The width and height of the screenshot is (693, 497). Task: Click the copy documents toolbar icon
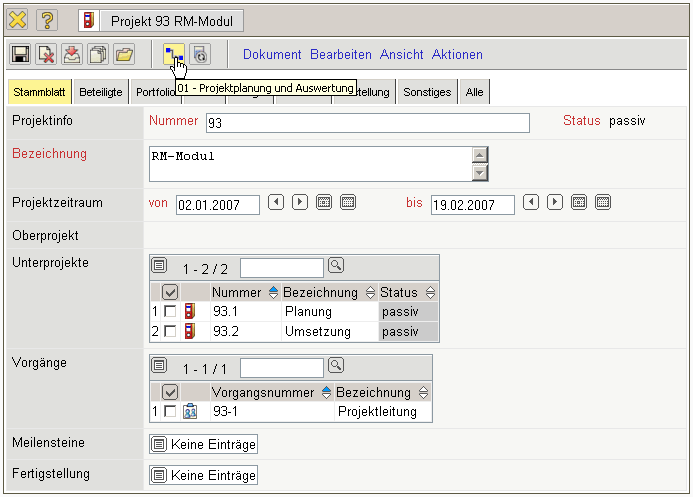coord(98,54)
